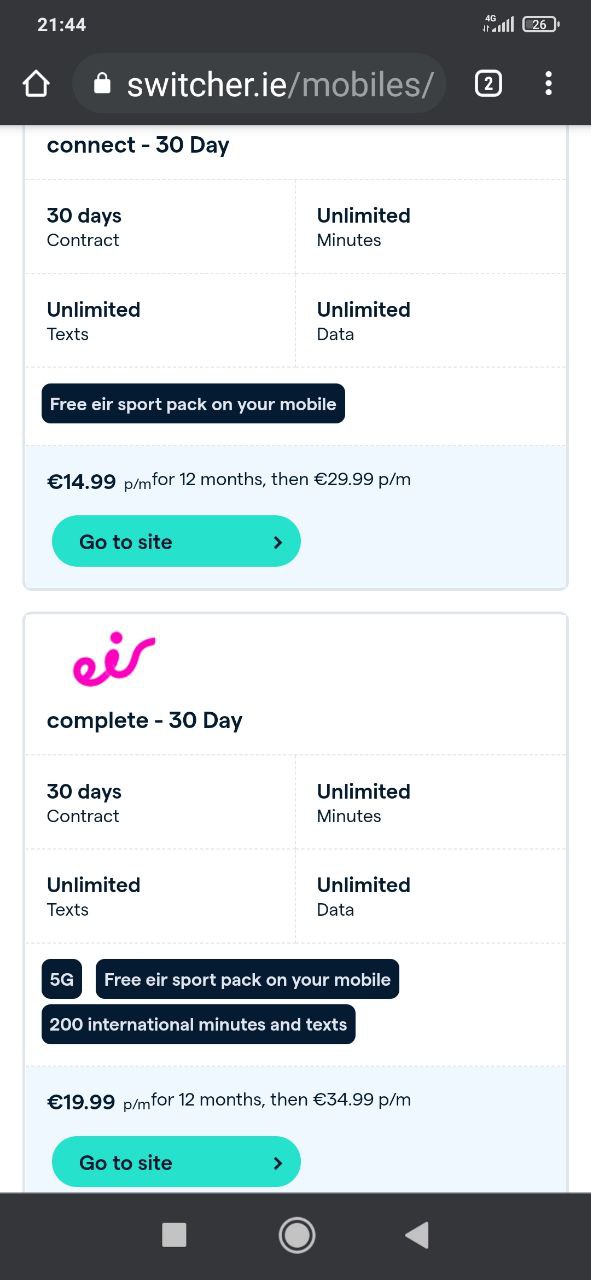Click the switcher.ie address bar
The image size is (591, 1280).
pos(259,84)
